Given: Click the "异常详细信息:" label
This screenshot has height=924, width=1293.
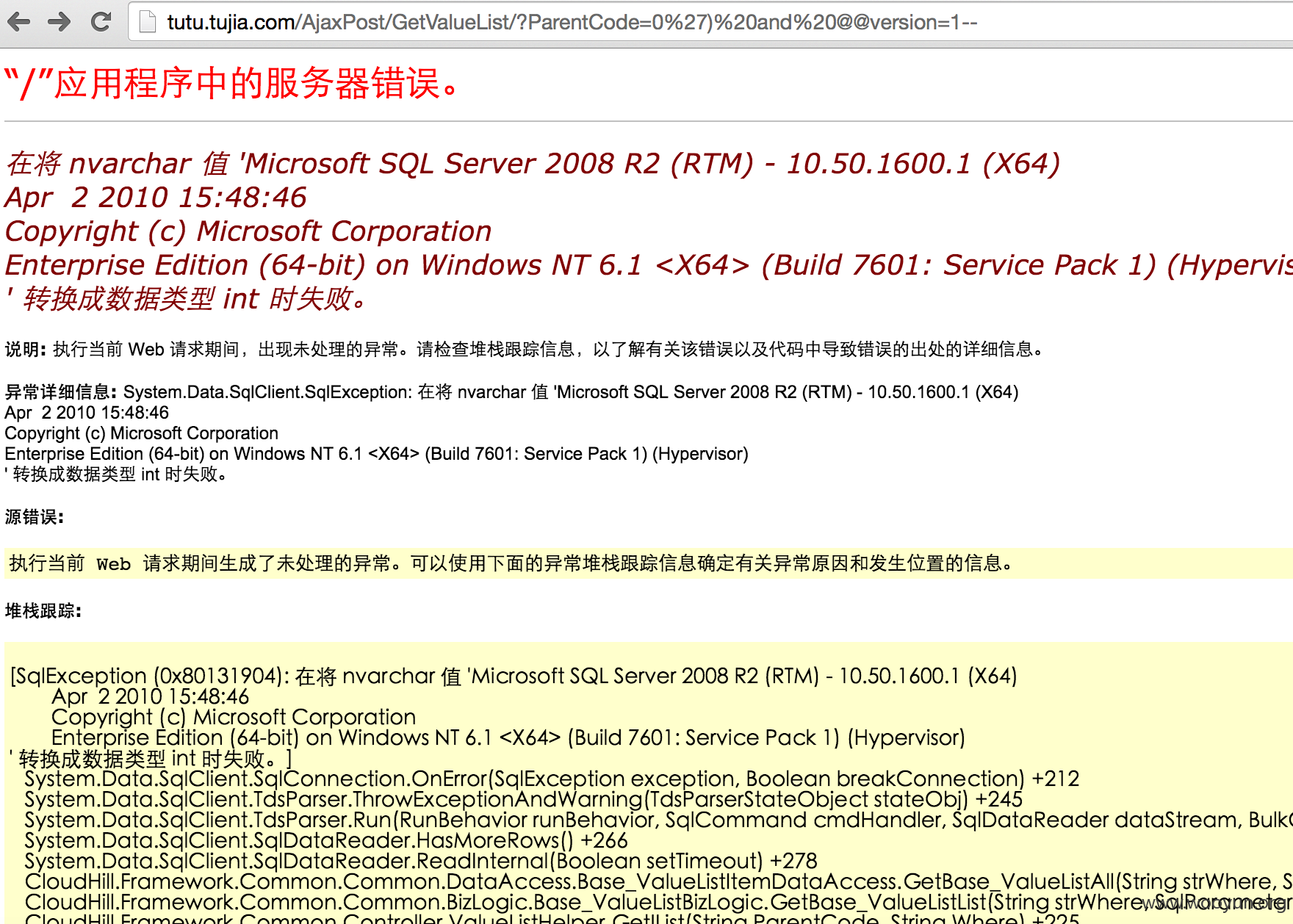Looking at the screenshot, I should pos(61,392).
